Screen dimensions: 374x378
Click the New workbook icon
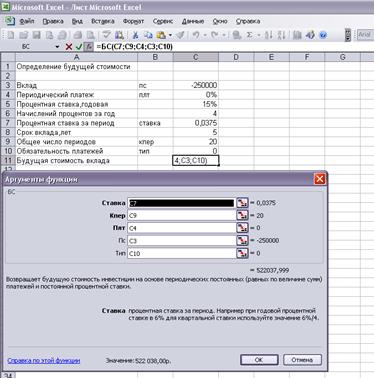coord(11,35)
